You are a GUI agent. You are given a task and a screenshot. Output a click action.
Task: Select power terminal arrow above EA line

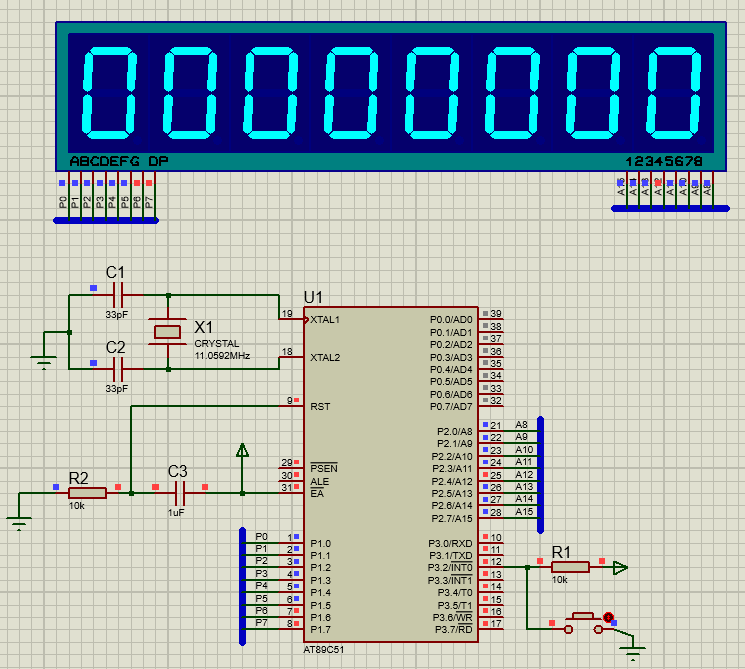pos(242,450)
